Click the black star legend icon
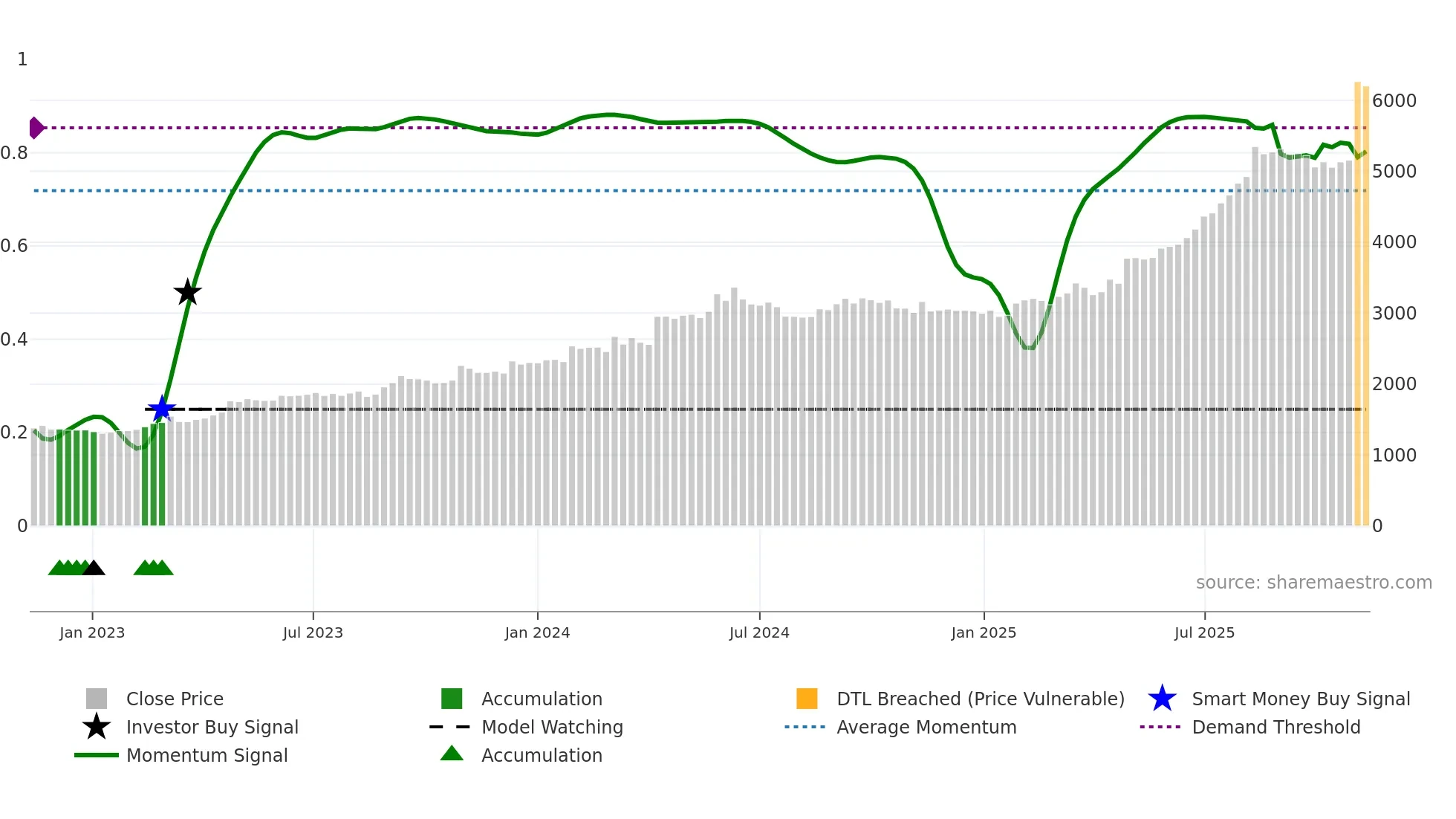 [97, 727]
